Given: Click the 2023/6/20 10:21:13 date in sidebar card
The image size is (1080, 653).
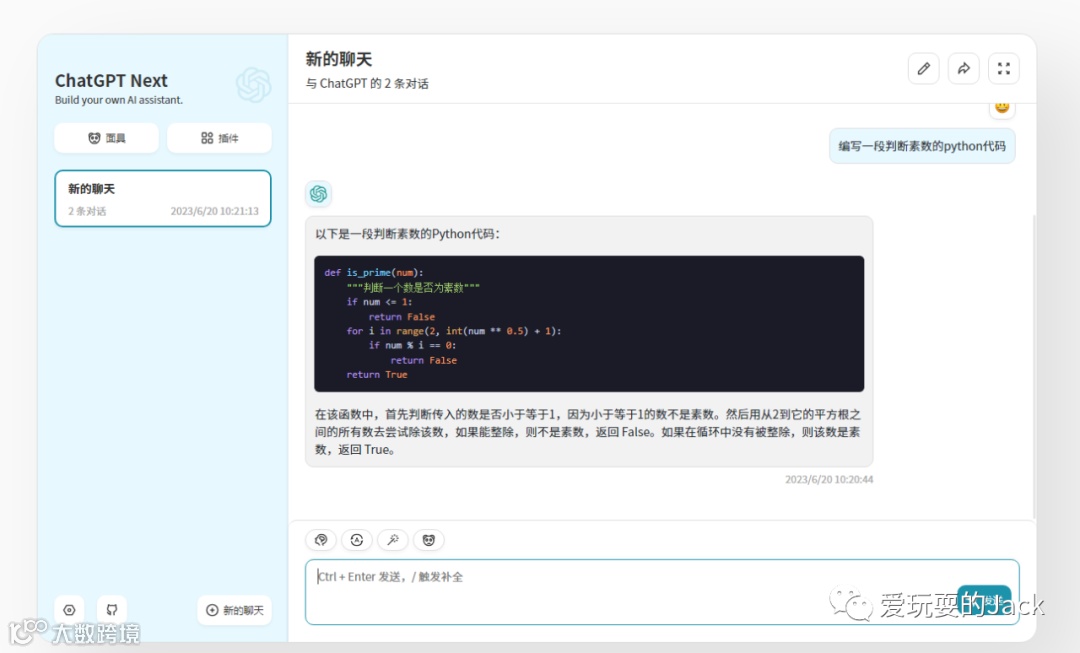Looking at the screenshot, I should pos(215,211).
